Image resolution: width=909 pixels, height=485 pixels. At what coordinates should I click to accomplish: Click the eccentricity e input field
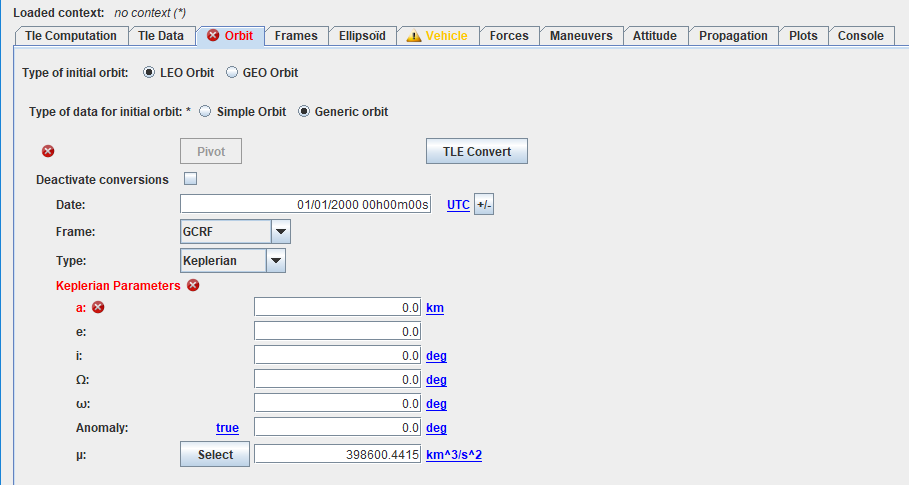click(338, 332)
